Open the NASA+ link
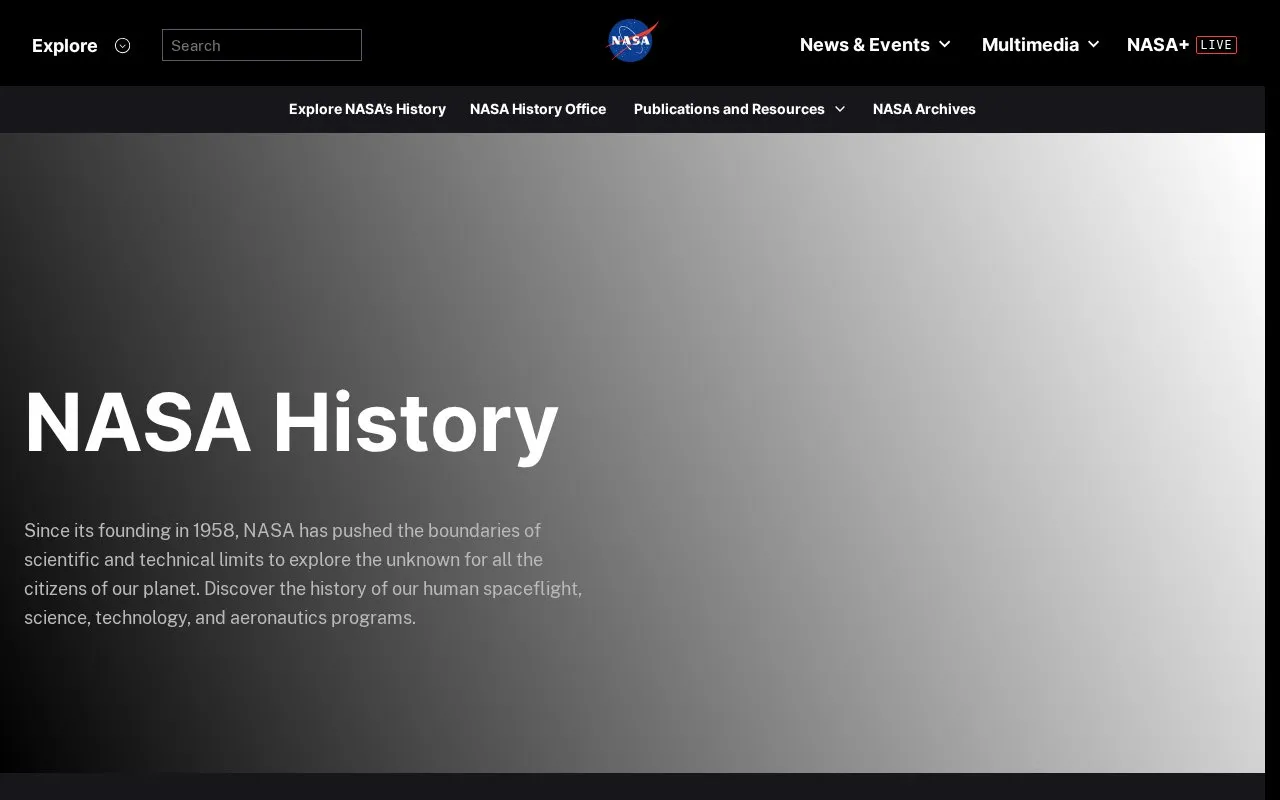This screenshot has width=1280, height=800. click(x=1158, y=45)
